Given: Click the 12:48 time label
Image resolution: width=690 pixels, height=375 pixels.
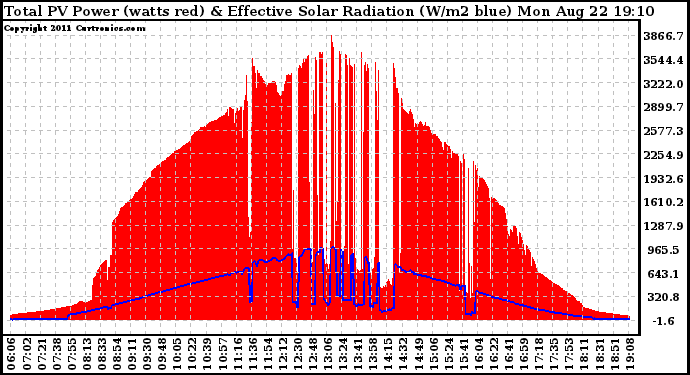Looking at the screenshot, I should (x=312, y=354).
